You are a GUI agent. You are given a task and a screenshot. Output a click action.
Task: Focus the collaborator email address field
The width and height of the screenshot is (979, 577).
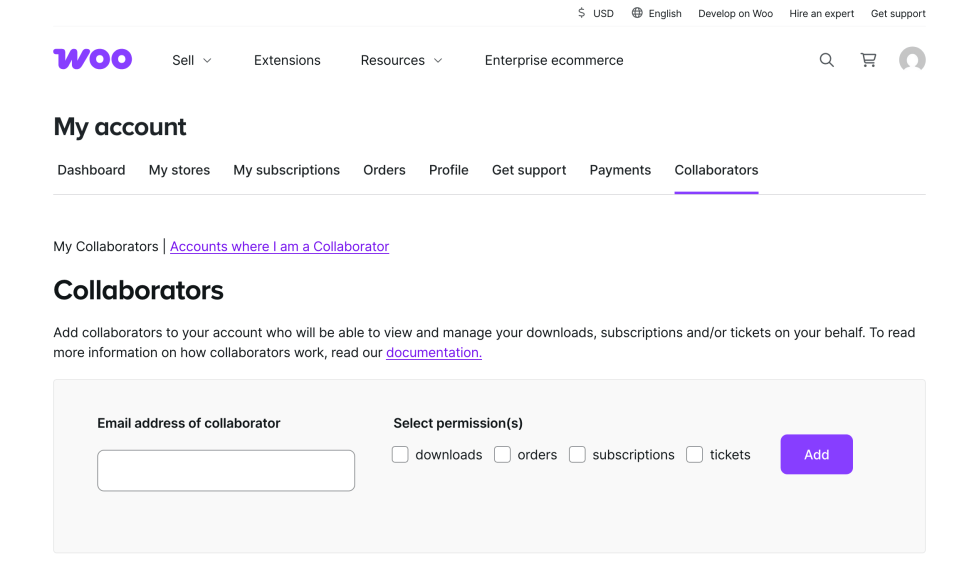(226, 470)
